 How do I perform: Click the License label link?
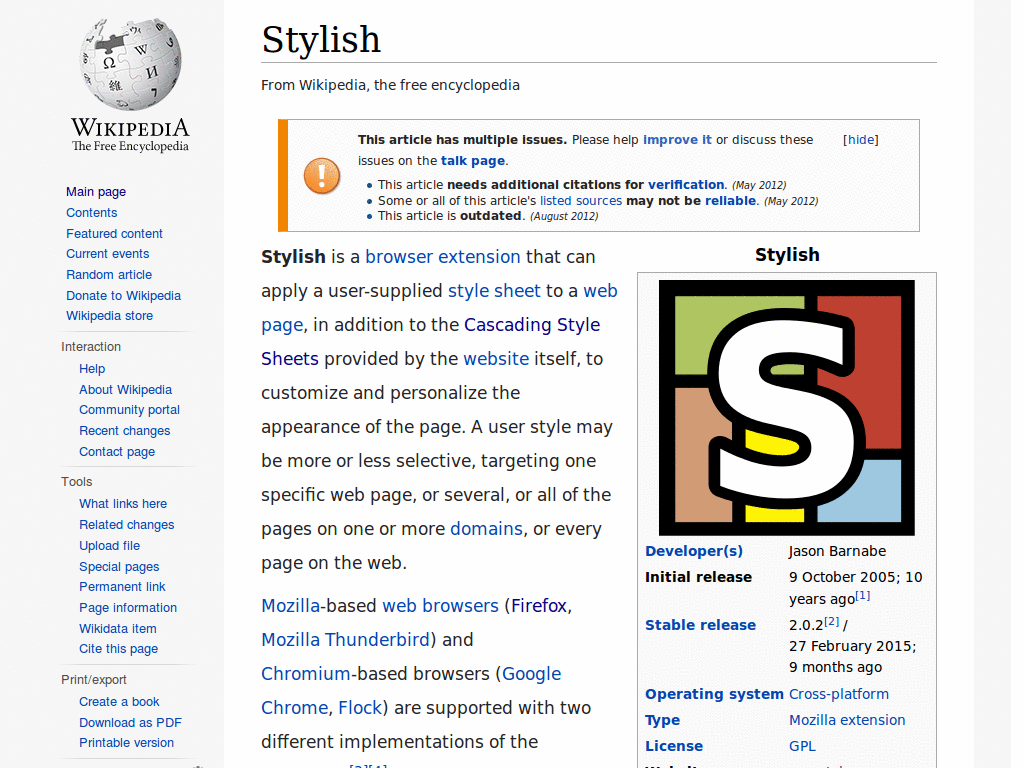(674, 746)
